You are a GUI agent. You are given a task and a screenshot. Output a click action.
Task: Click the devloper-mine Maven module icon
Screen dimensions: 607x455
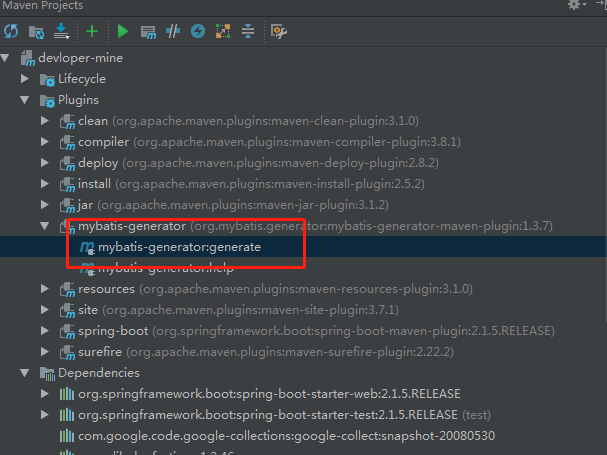point(28,58)
